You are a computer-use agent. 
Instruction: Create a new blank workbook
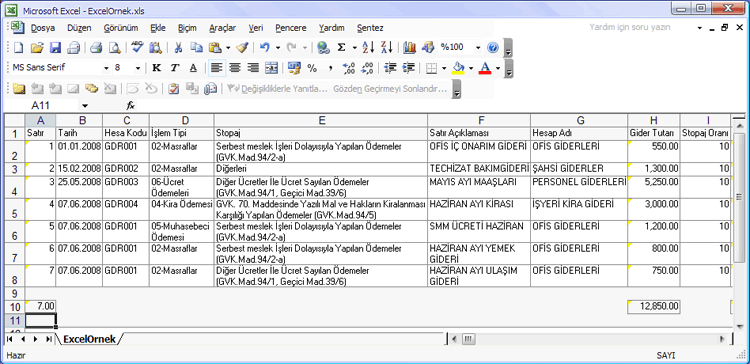tap(18, 47)
